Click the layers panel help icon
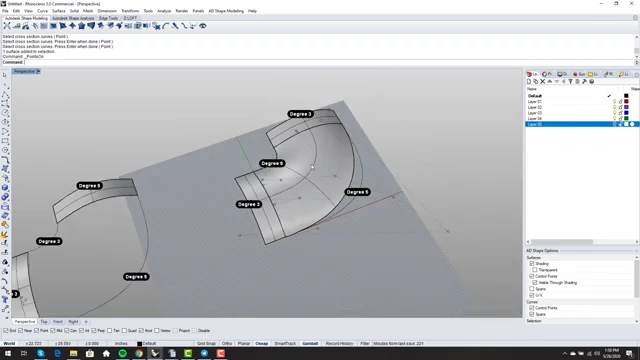 pyautogui.click(x=591, y=81)
